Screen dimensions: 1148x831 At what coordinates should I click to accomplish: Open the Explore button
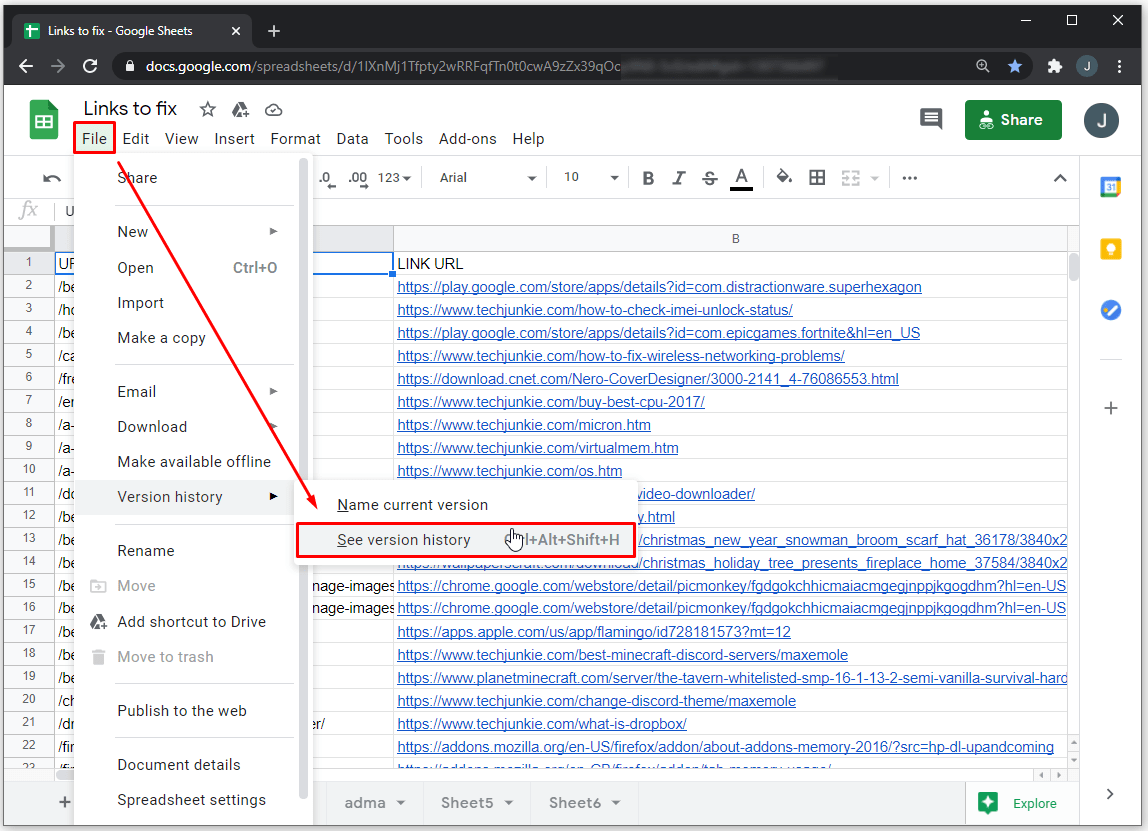coord(1021,803)
